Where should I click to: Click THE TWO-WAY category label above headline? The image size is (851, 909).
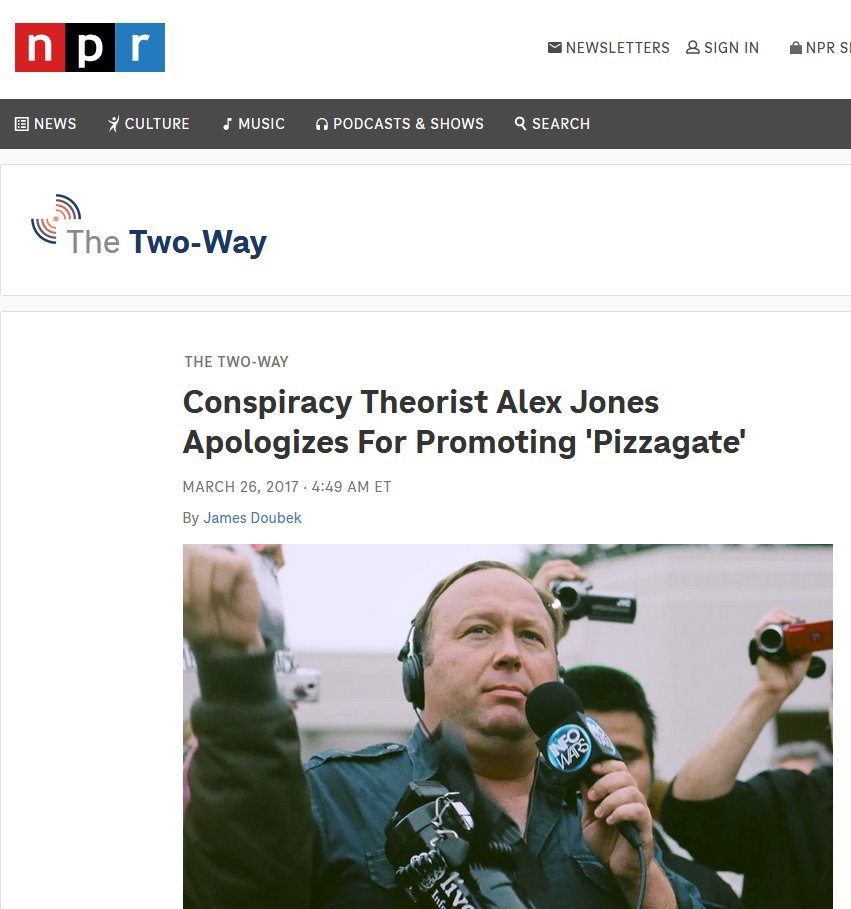(237, 362)
